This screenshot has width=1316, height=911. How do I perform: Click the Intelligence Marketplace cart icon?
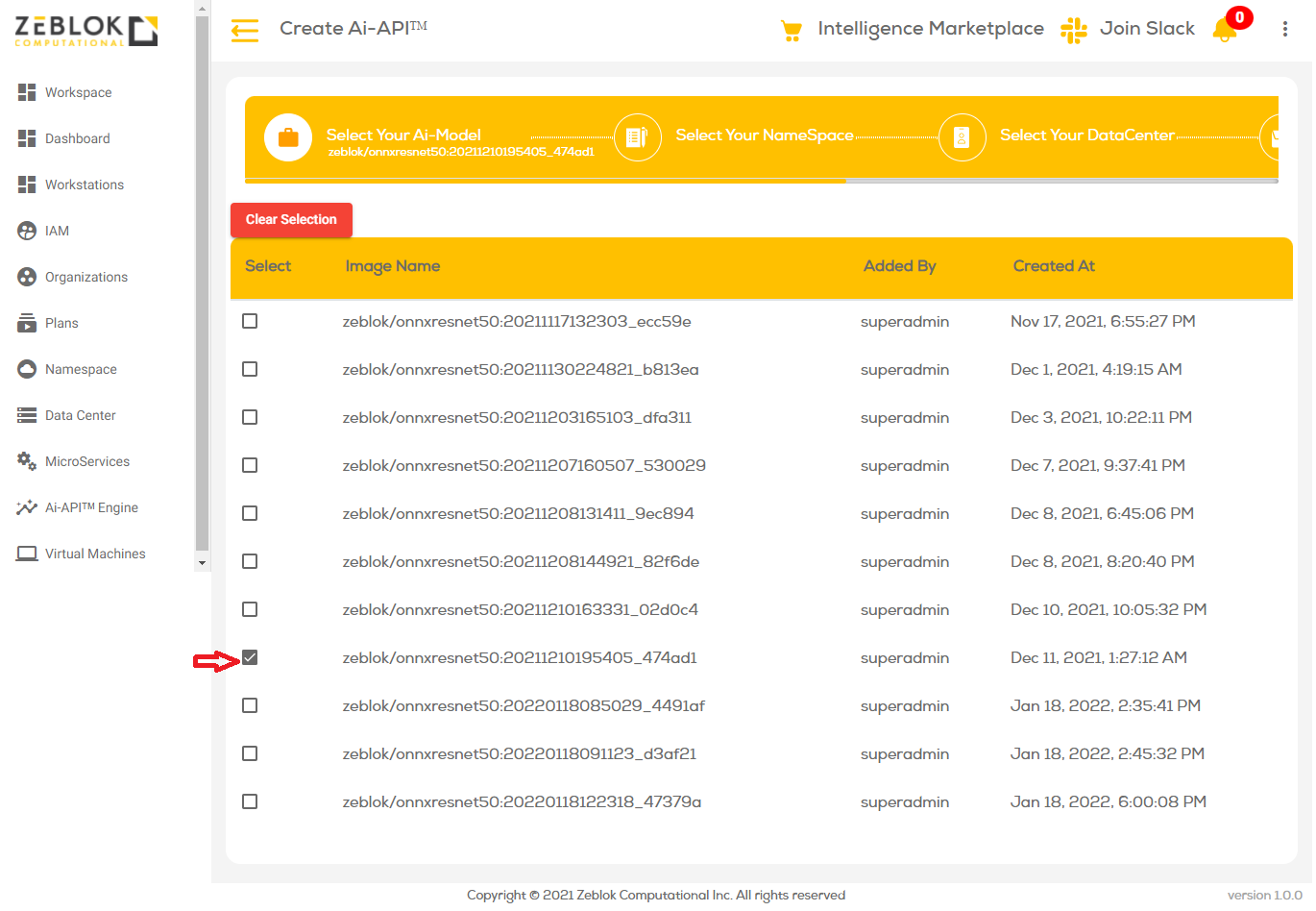click(x=792, y=31)
